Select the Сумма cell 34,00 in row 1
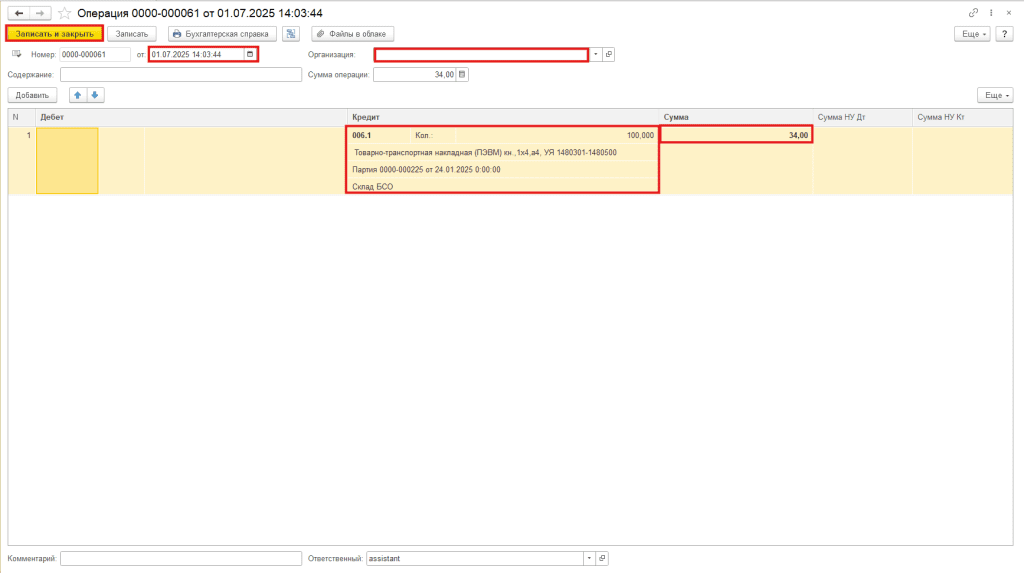The height and width of the screenshot is (573, 1024). coord(736,135)
